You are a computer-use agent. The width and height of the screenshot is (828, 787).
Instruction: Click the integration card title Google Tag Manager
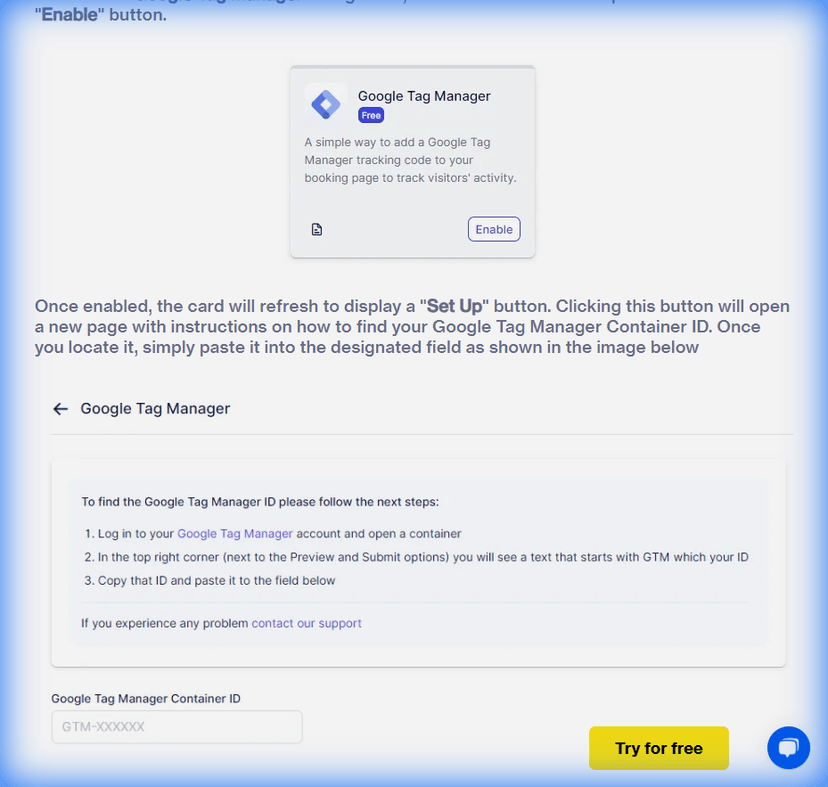coord(423,96)
